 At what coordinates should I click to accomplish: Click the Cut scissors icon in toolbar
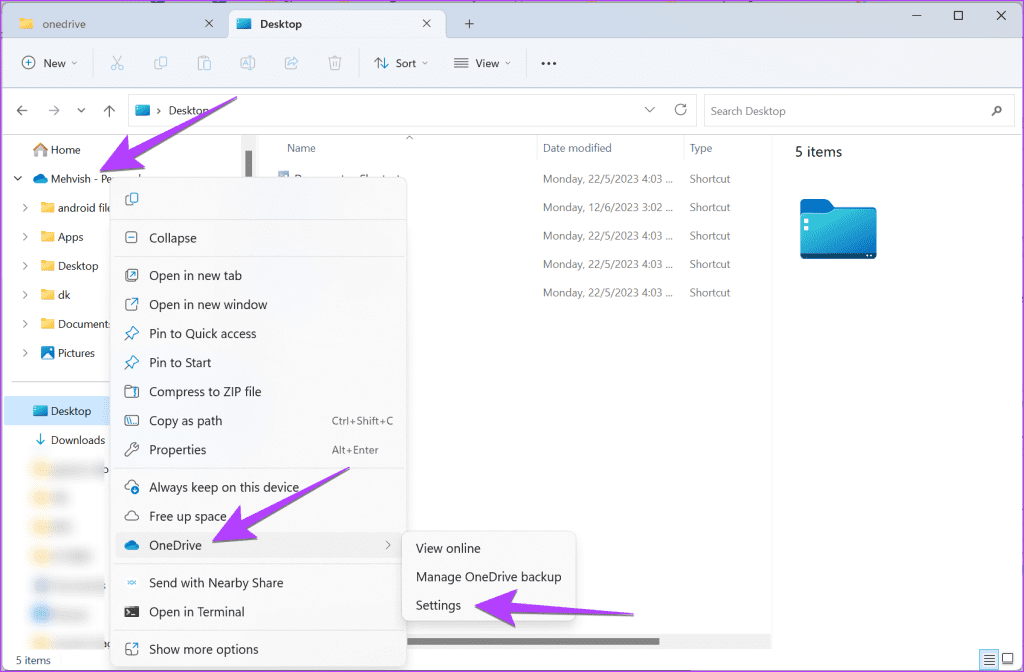117,63
